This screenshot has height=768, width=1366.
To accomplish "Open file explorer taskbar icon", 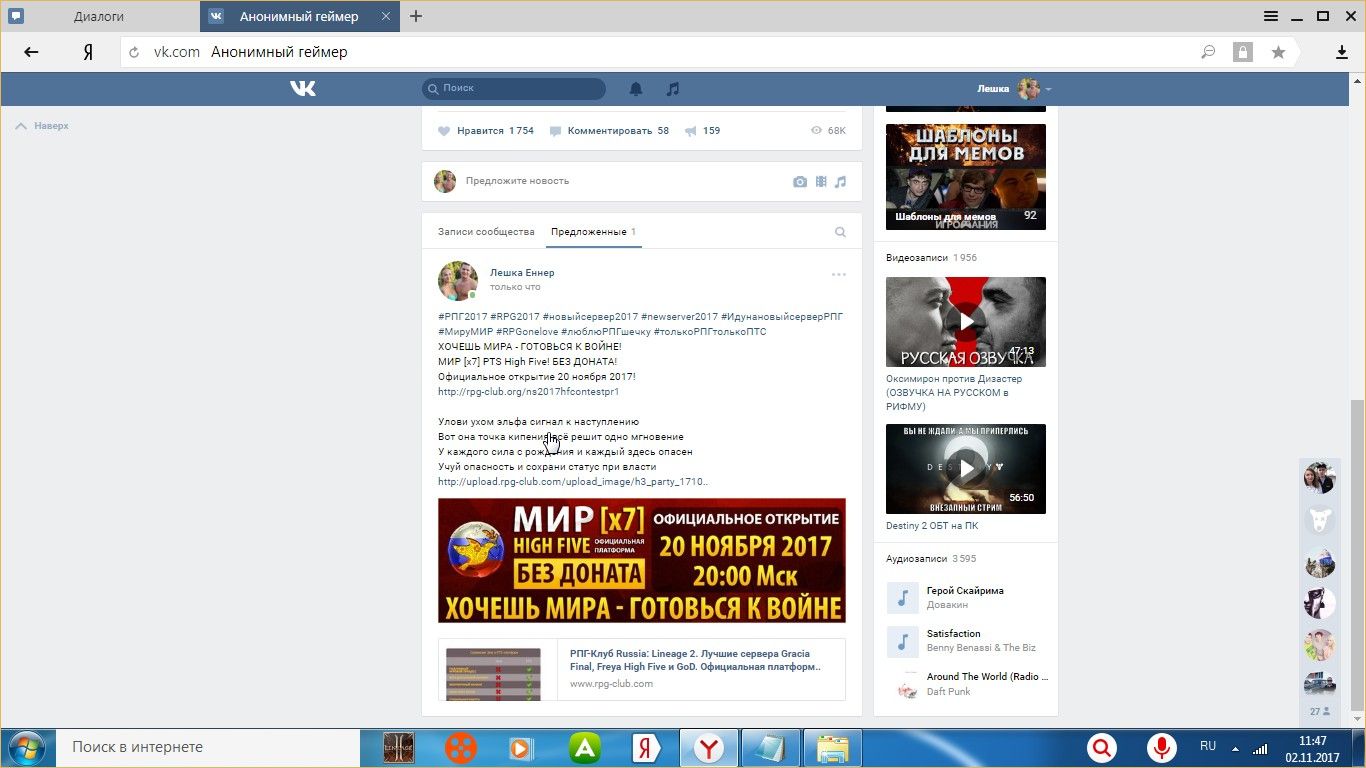I will [832, 748].
